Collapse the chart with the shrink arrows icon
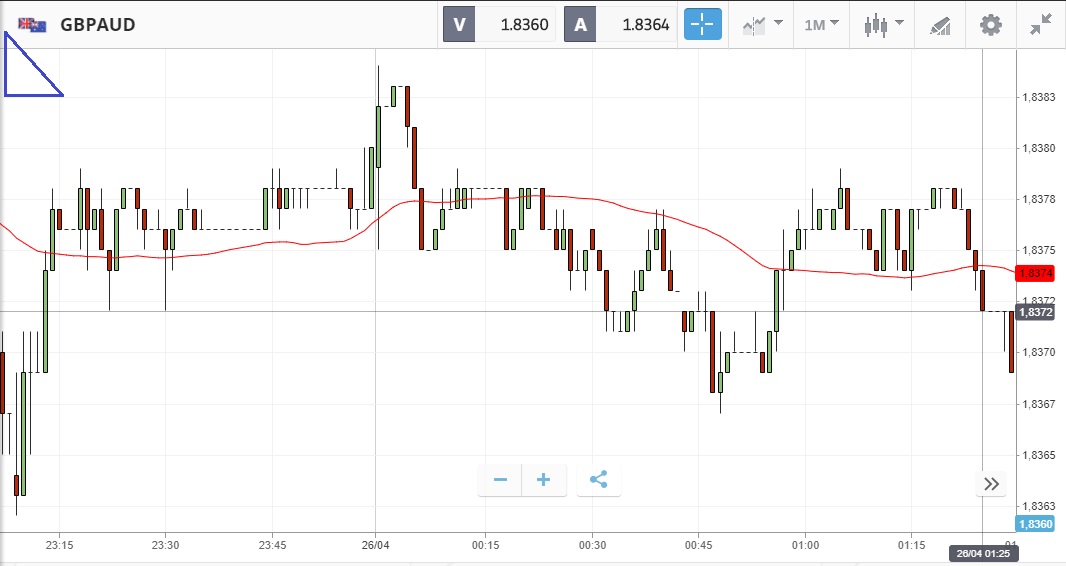Screen dimensions: 1066x566 [1041, 24]
